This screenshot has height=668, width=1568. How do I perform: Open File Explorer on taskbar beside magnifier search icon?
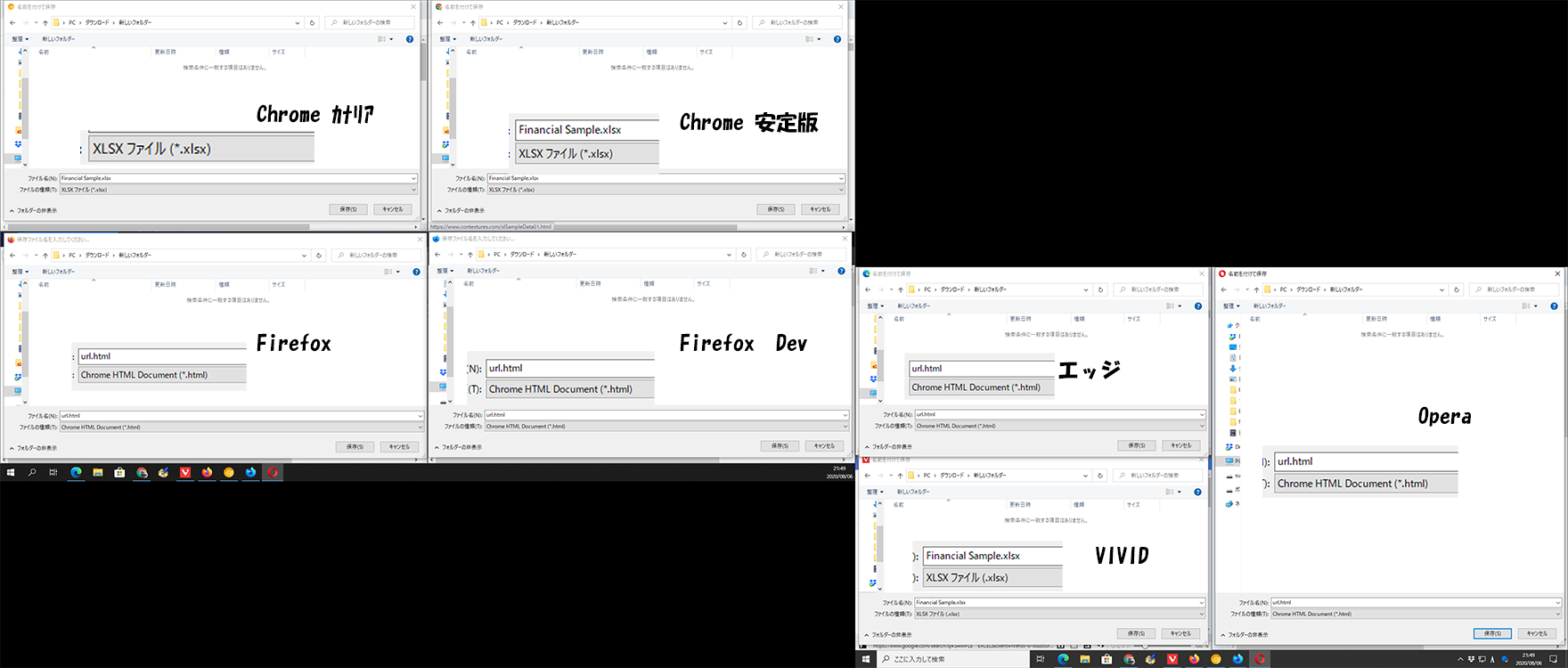point(98,473)
